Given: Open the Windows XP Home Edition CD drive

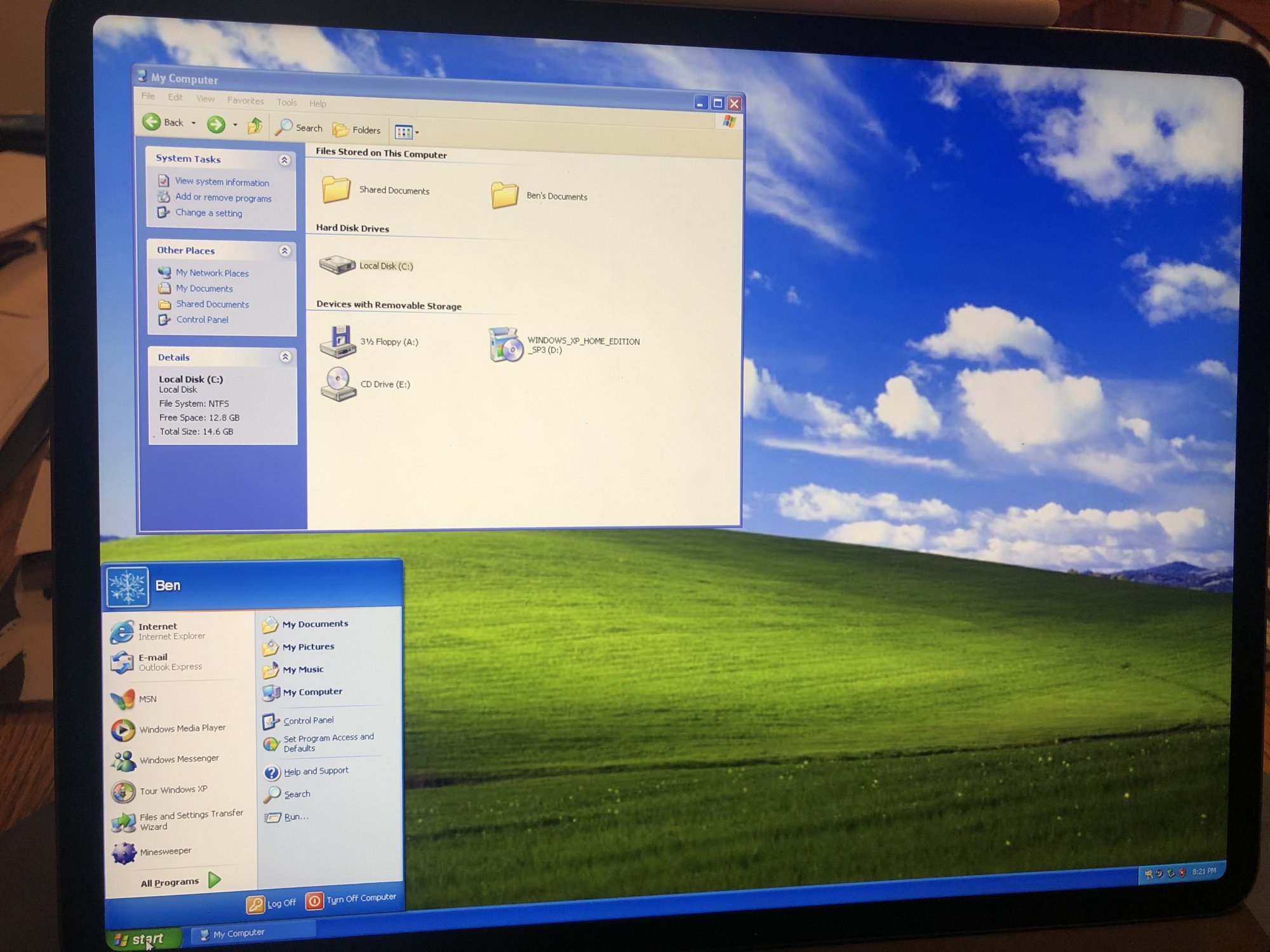Looking at the screenshot, I should tap(506, 345).
